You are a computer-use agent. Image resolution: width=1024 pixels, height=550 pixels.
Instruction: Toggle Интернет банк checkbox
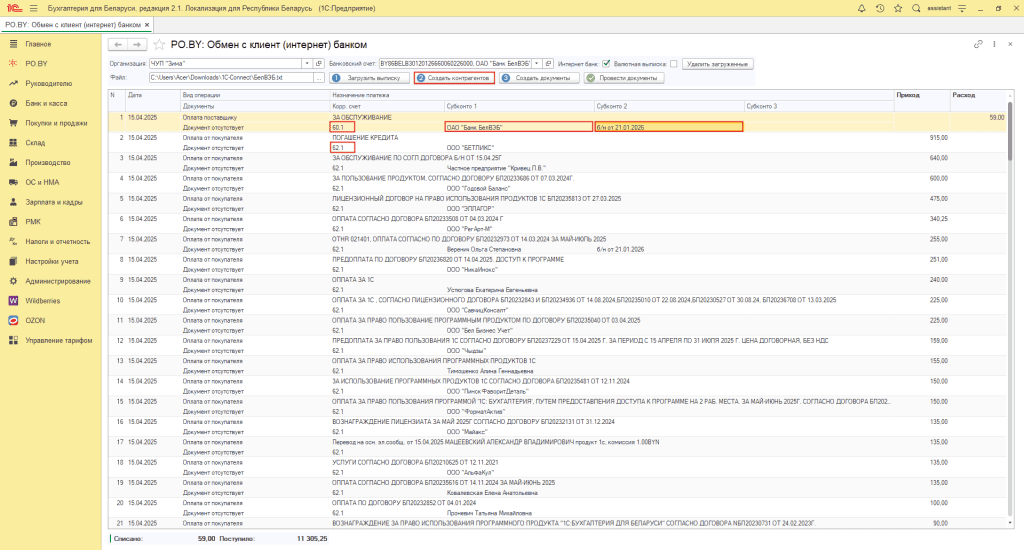[606, 63]
